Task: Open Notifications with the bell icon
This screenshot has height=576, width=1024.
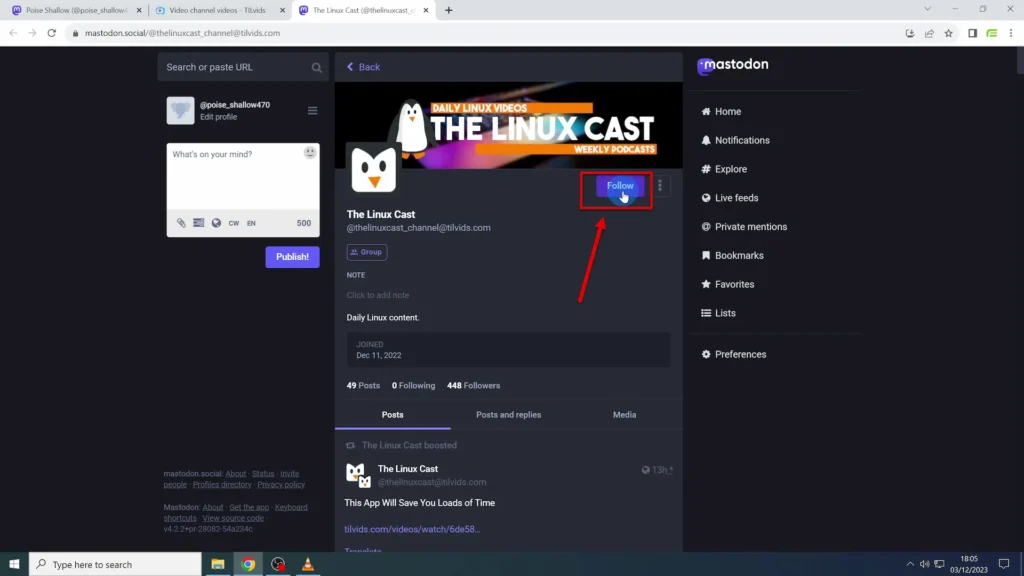Action: [735, 140]
